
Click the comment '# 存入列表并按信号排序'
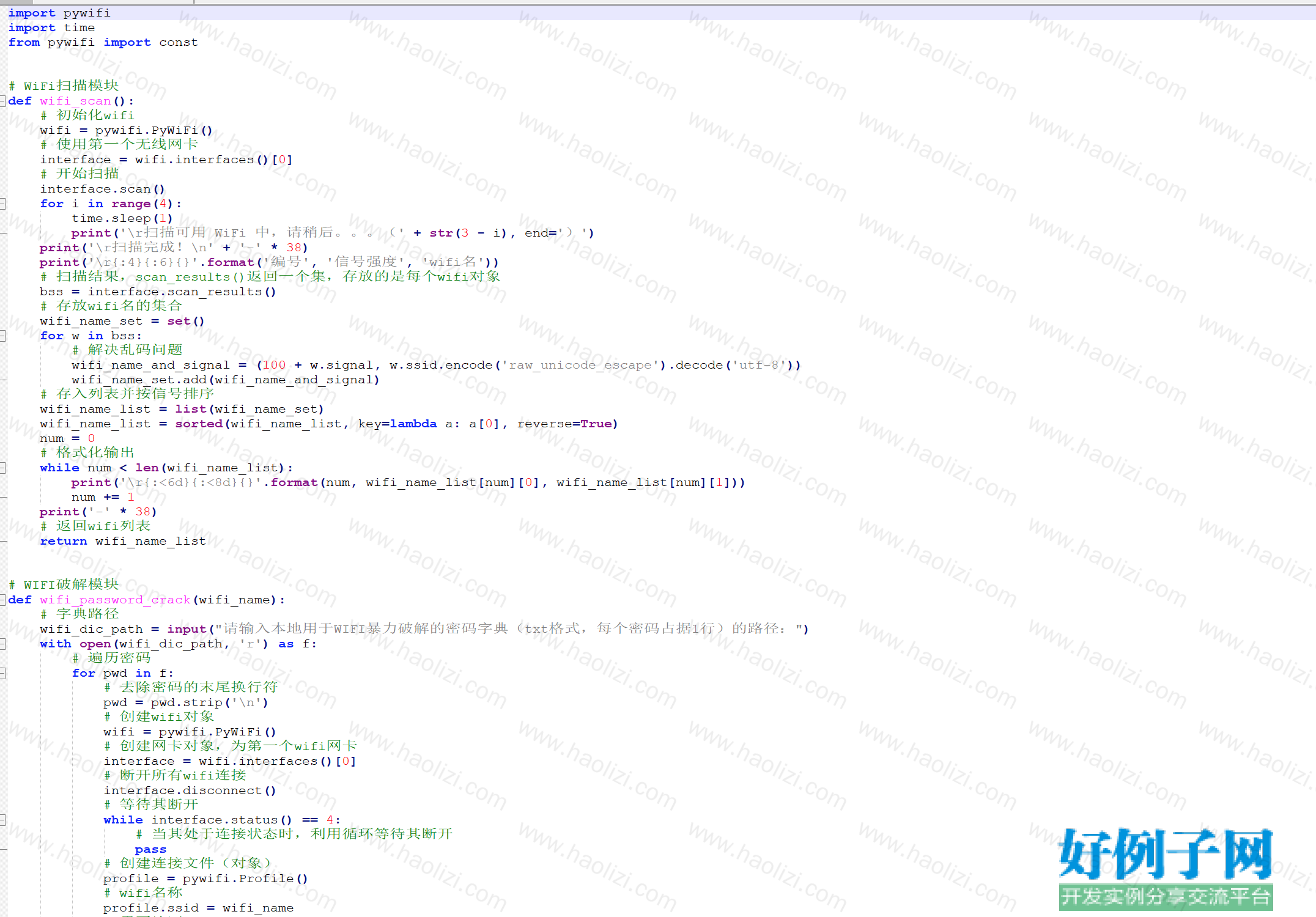pos(127,394)
